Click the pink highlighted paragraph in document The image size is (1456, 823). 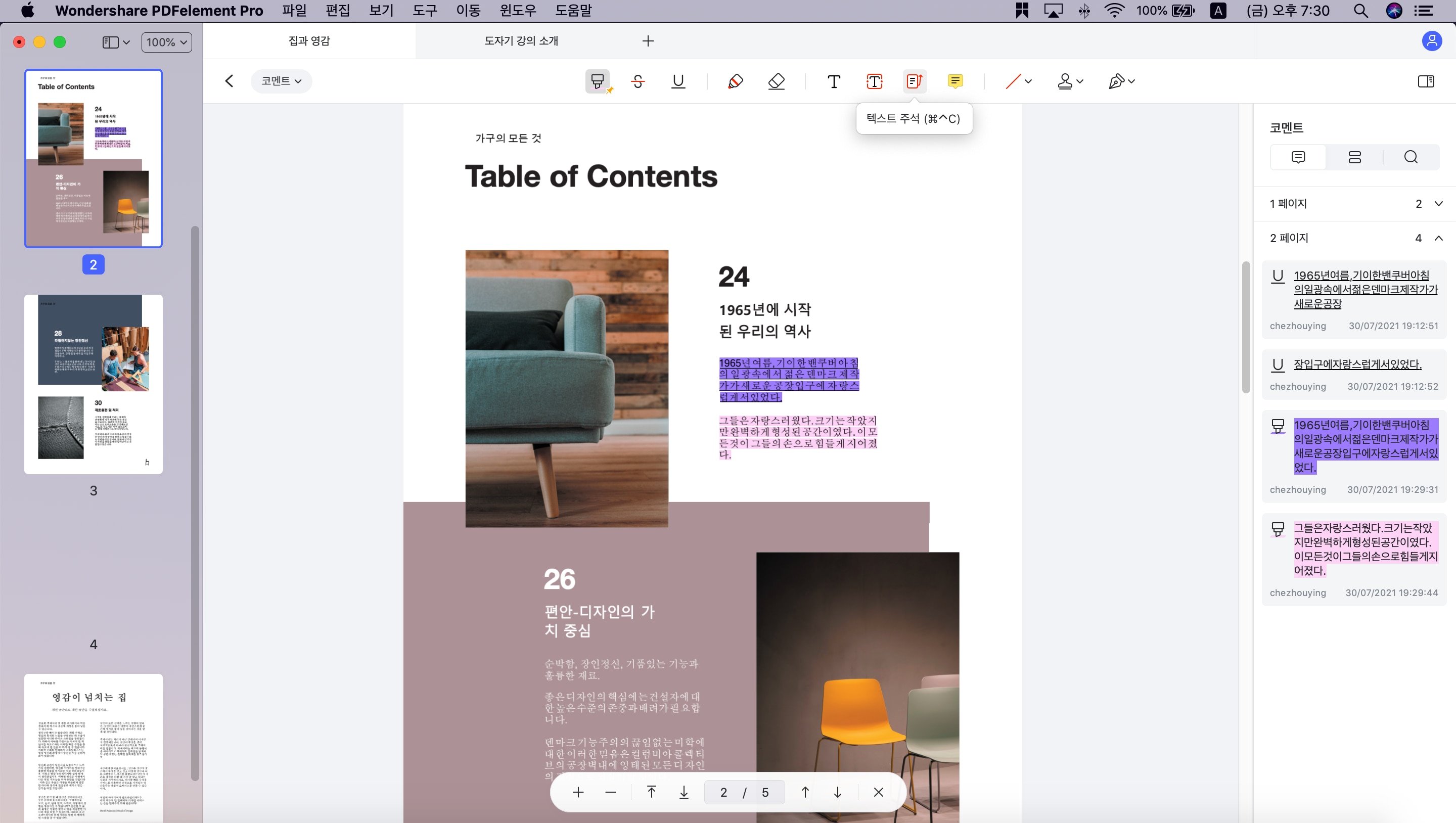pyautogui.click(x=798, y=437)
